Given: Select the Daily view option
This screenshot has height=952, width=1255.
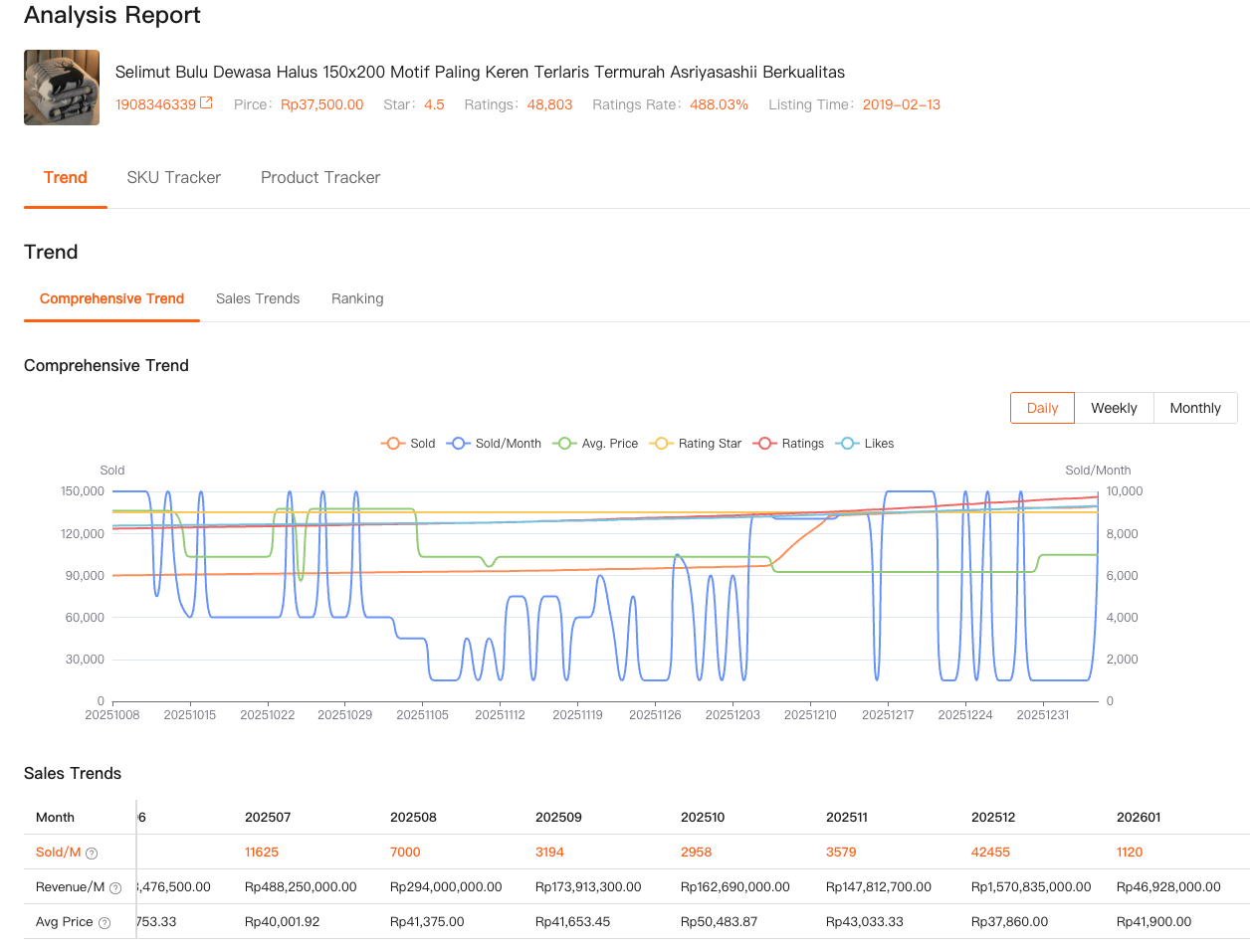Looking at the screenshot, I should 1042,408.
